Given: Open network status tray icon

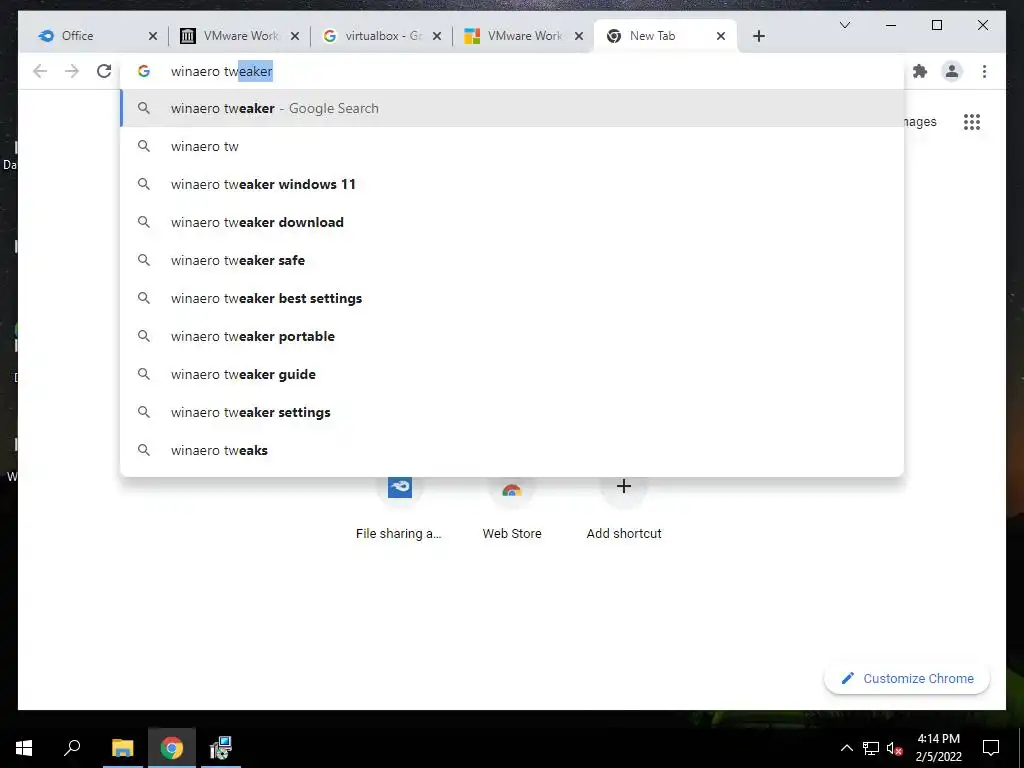Looking at the screenshot, I should click(871, 748).
